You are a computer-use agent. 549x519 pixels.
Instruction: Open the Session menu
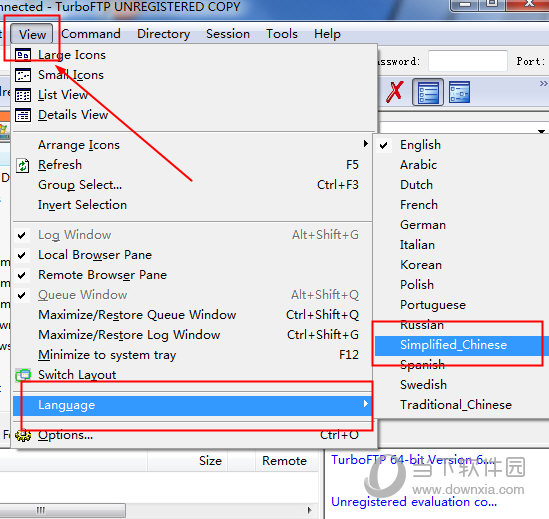tap(228, 34)
